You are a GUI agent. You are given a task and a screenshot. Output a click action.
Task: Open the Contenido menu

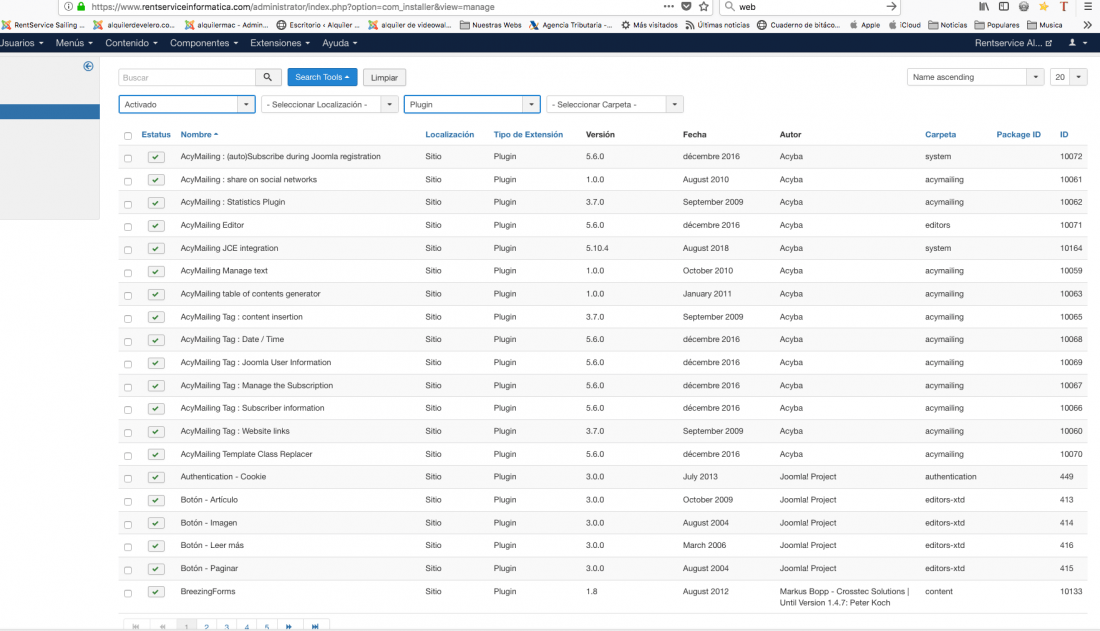coord(131,43)
